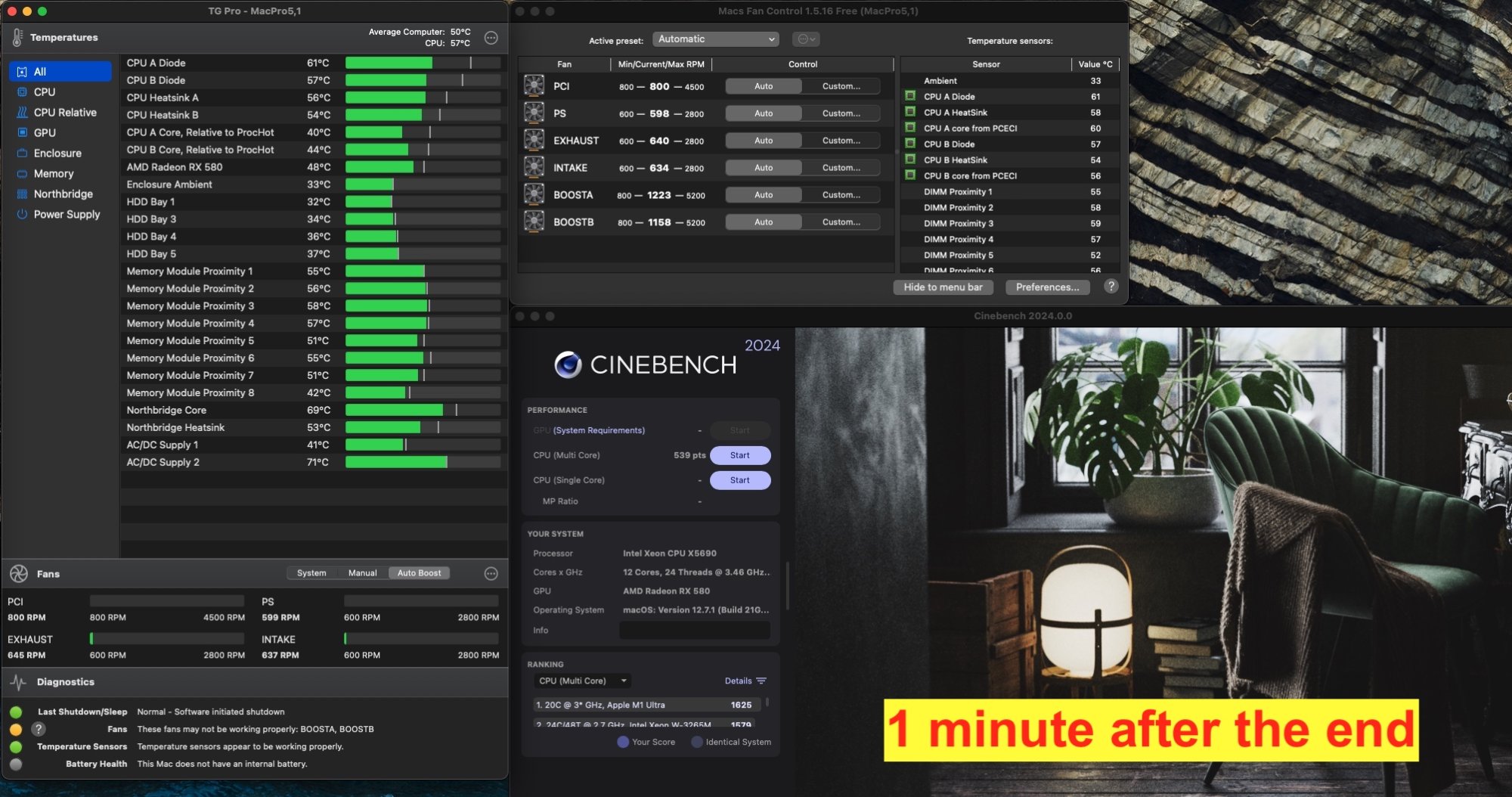Select the Northbridge Core temperature row
1512x797 pixels.
point(313,410)
